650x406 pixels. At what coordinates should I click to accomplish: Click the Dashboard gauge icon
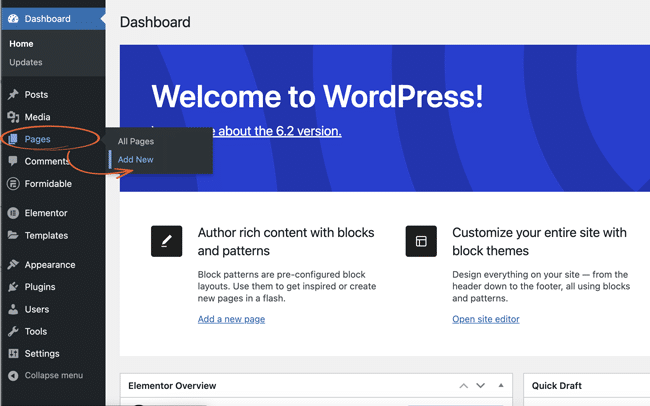(13, 19)
